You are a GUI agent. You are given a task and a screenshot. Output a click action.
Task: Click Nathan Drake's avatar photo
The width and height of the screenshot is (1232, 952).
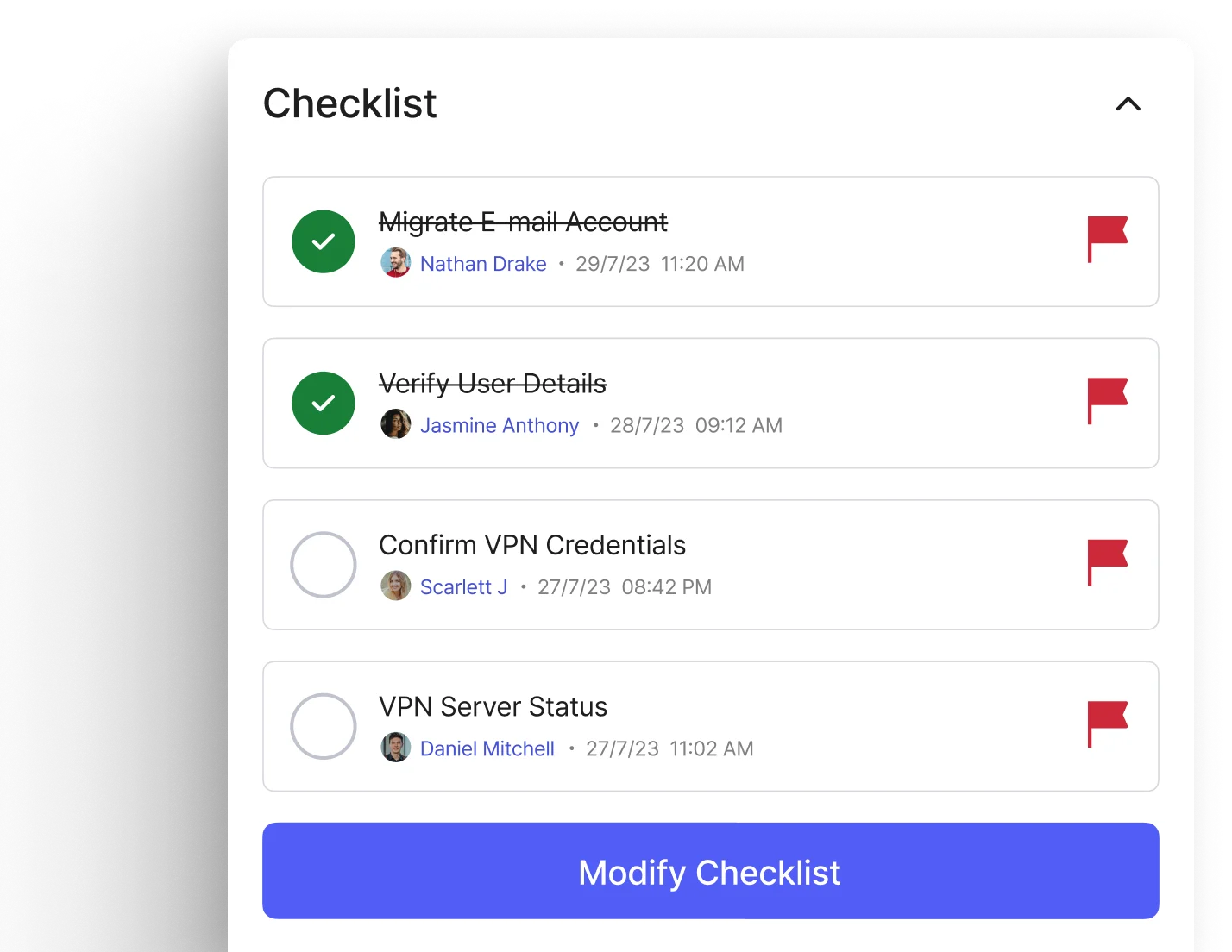coord(396,263)
